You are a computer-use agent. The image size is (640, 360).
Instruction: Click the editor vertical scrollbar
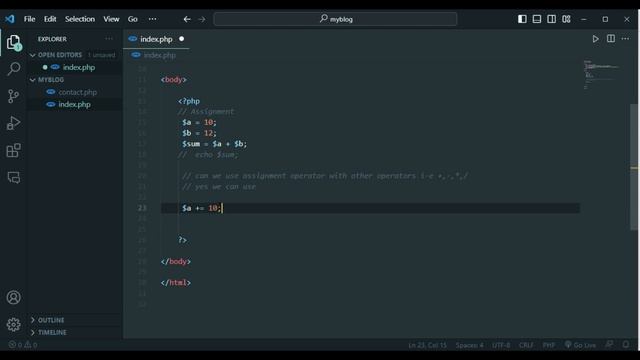[634, 167]
